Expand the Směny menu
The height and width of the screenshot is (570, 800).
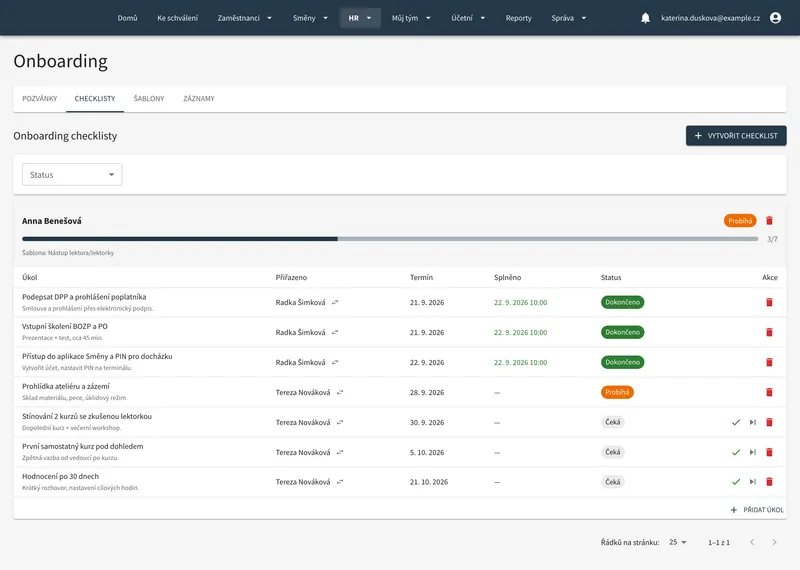coord(310,18)
